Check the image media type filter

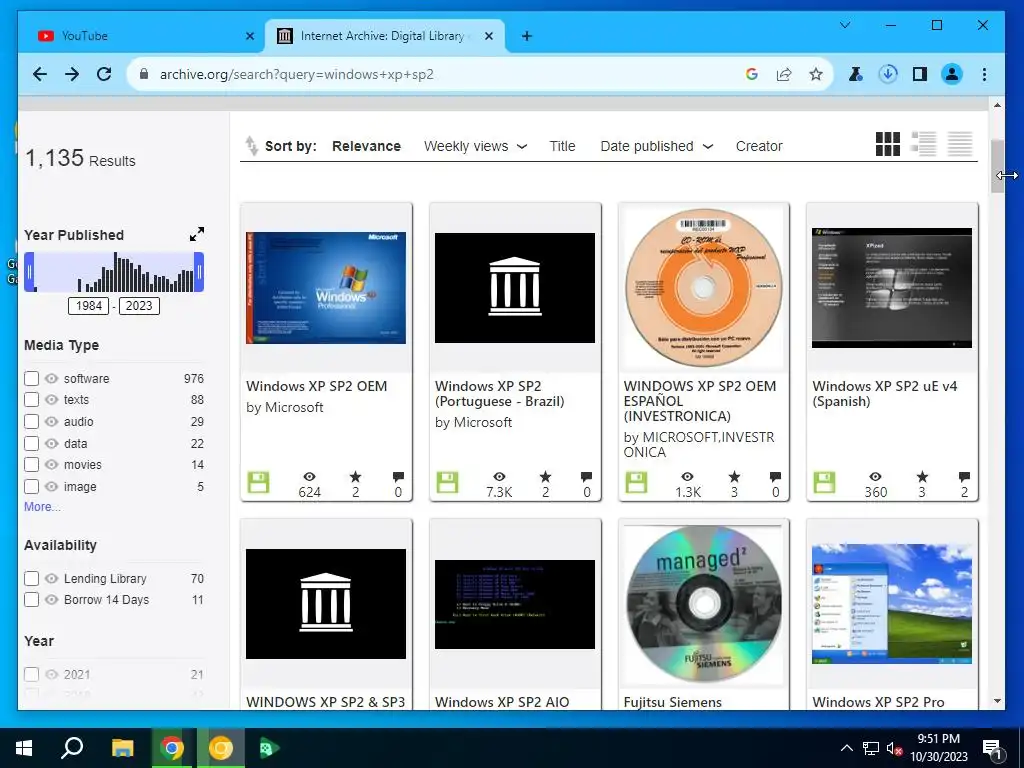31,487
